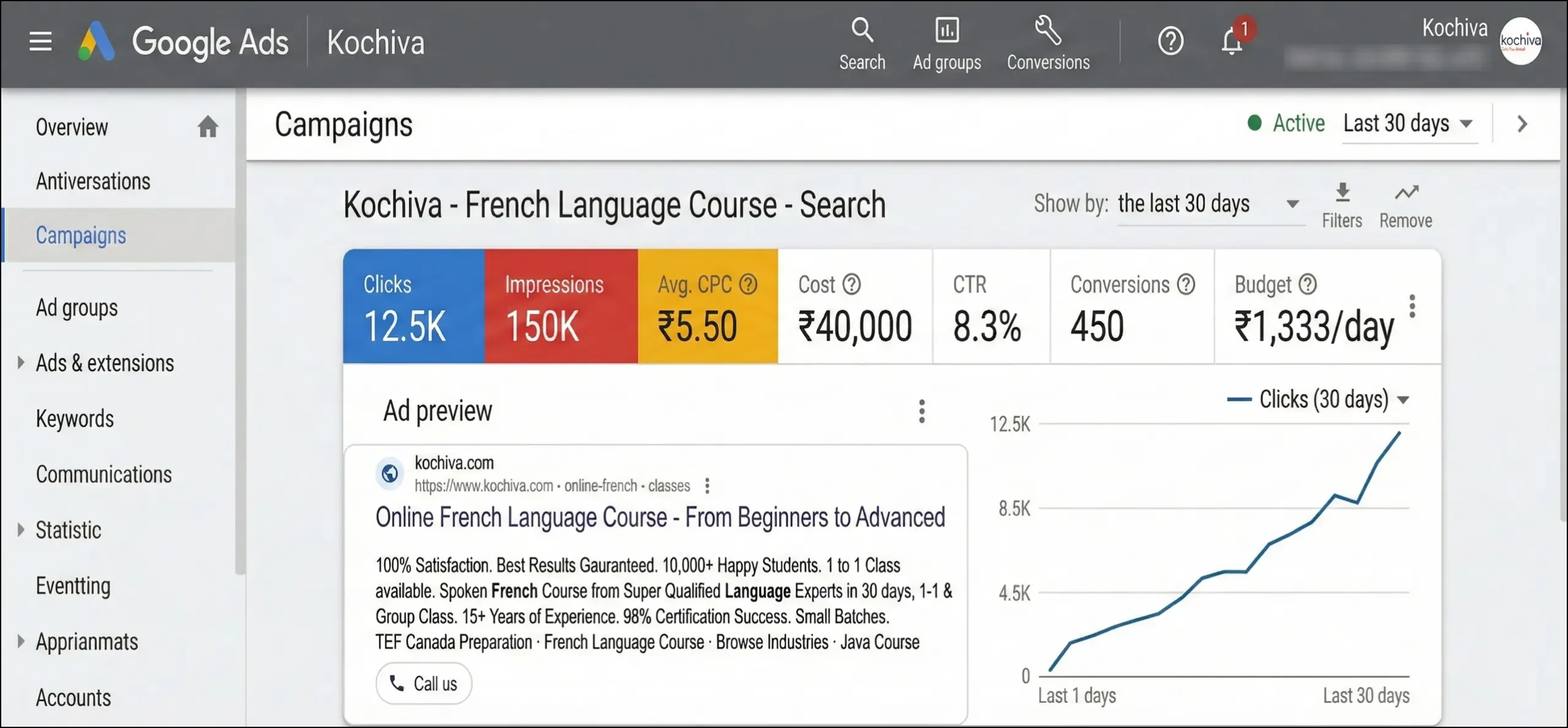The width and height of the screenshot is (1568, 728).
Task: Open the Last 30 days date dropdown
Action: [x=1408, y=124]
